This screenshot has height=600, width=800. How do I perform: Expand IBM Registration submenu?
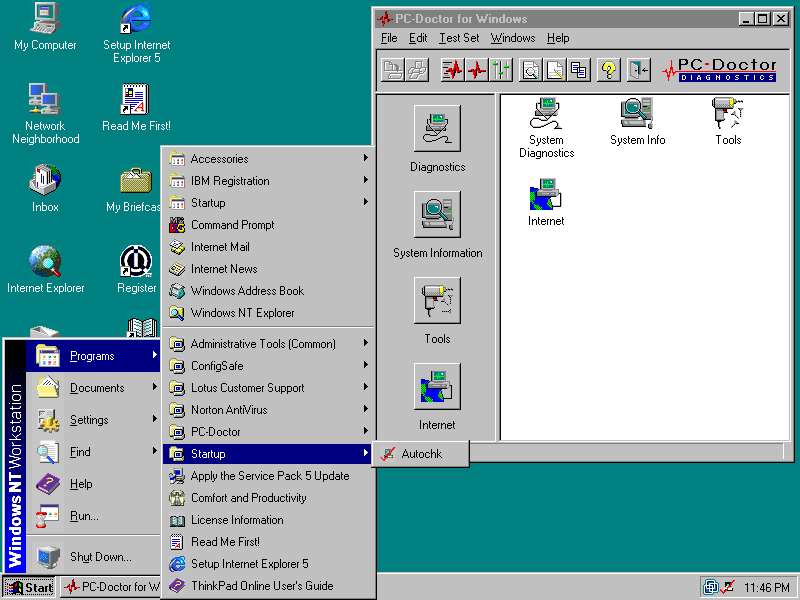[268, 181]
